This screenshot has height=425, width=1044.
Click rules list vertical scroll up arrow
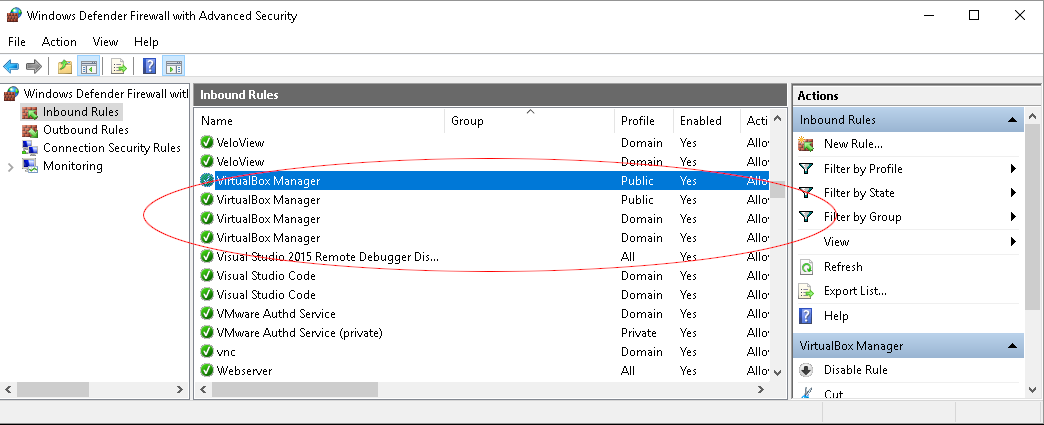click(777, 121)
